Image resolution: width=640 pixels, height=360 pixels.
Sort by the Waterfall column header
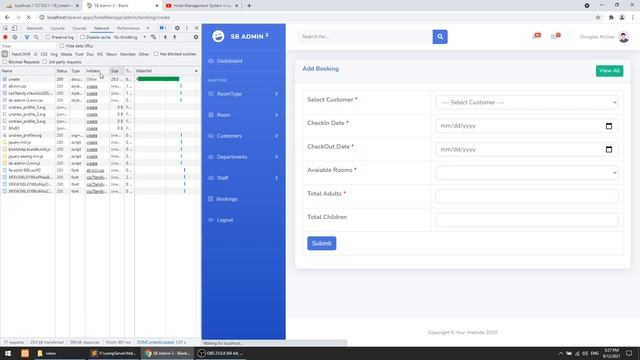coord(167,71)
